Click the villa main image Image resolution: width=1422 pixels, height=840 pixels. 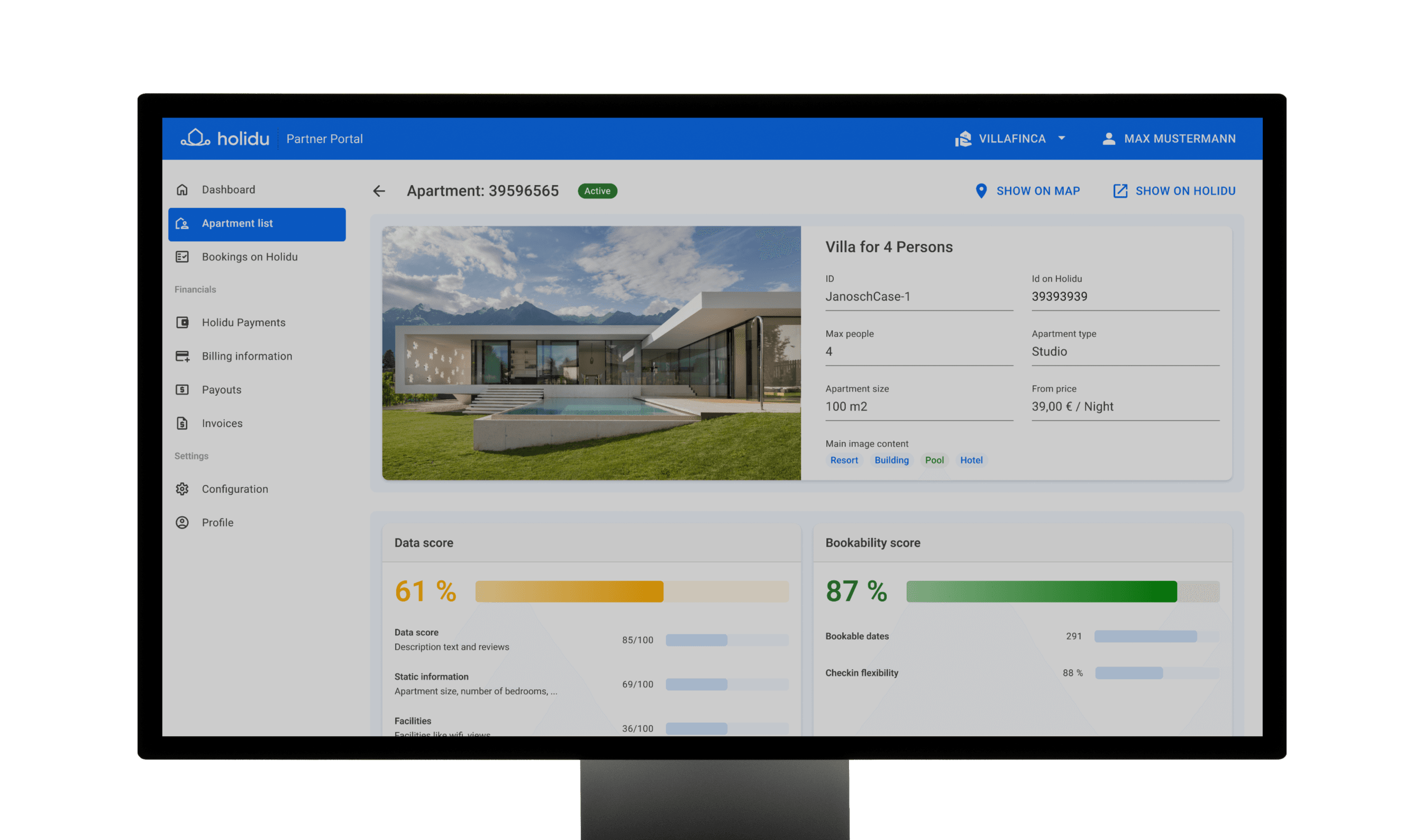(x=591, y=353)
